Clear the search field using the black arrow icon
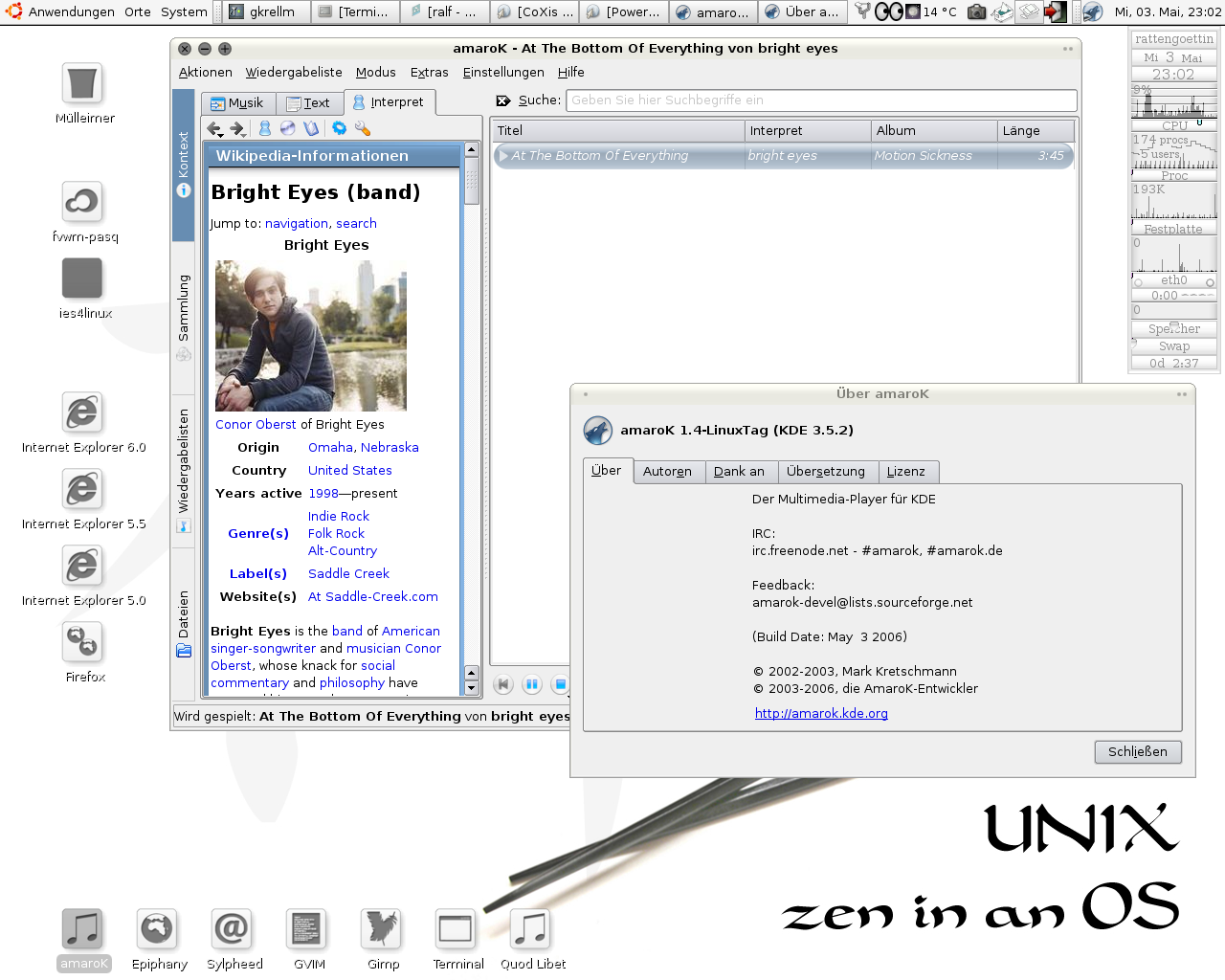This screenshot has height=980, width=1225. 503,100
